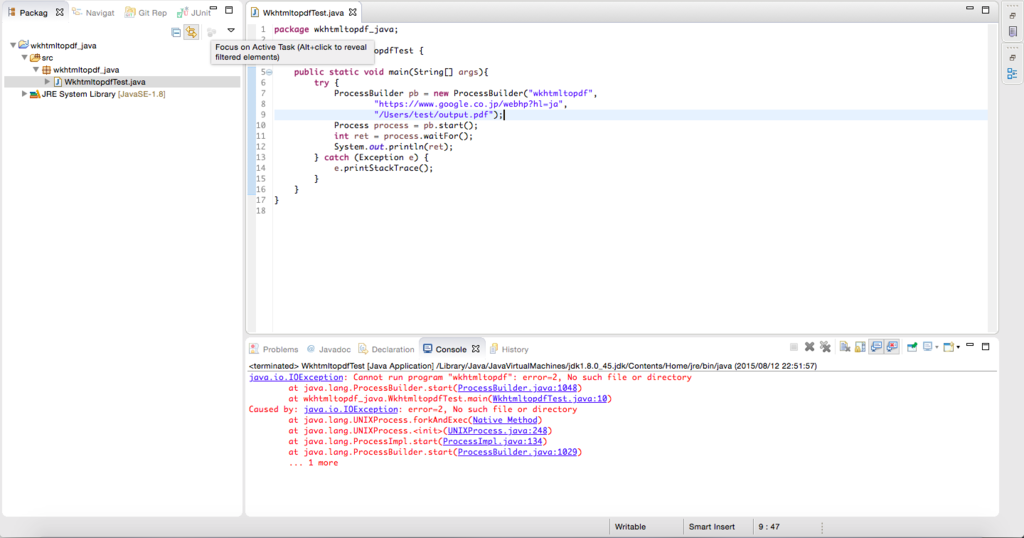Open the first java.io.IOException link in console

tap(296, 377)
